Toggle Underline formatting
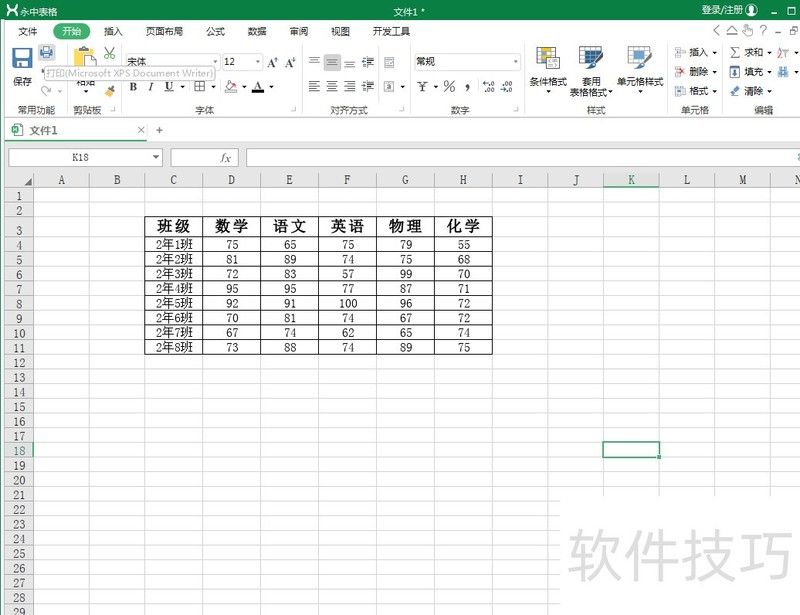 point(169,87)
